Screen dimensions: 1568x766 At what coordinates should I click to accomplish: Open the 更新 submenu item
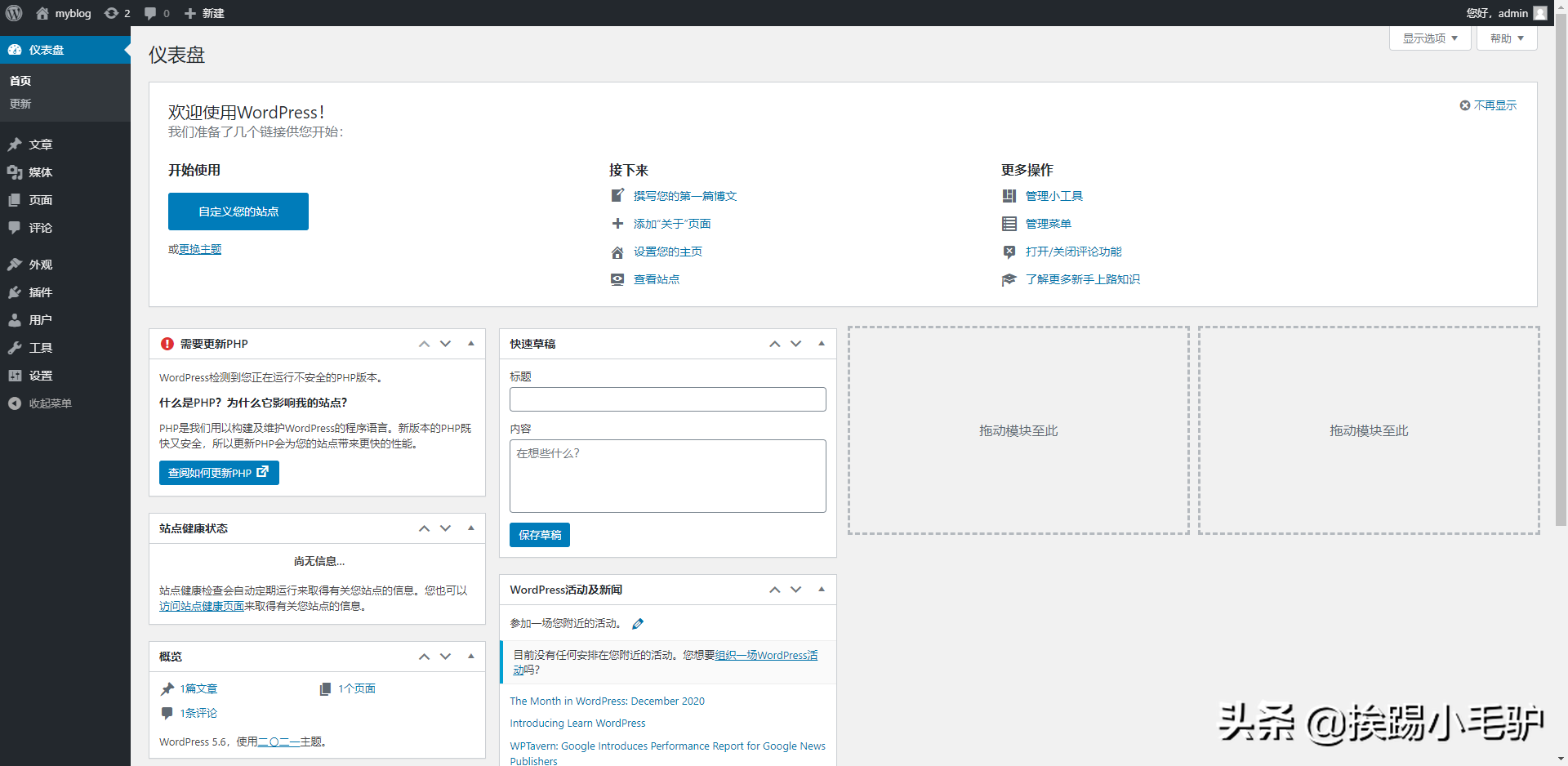[21, 104]
